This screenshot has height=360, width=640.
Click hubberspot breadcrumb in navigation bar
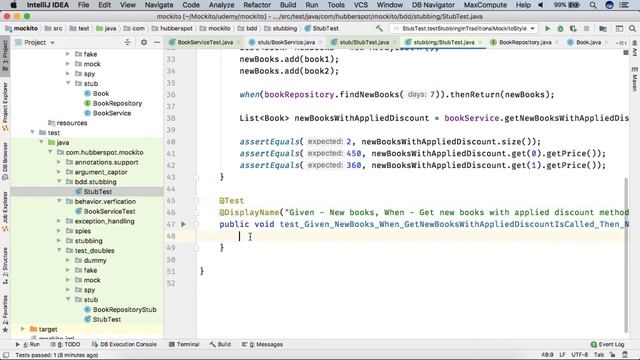[172, 29]
